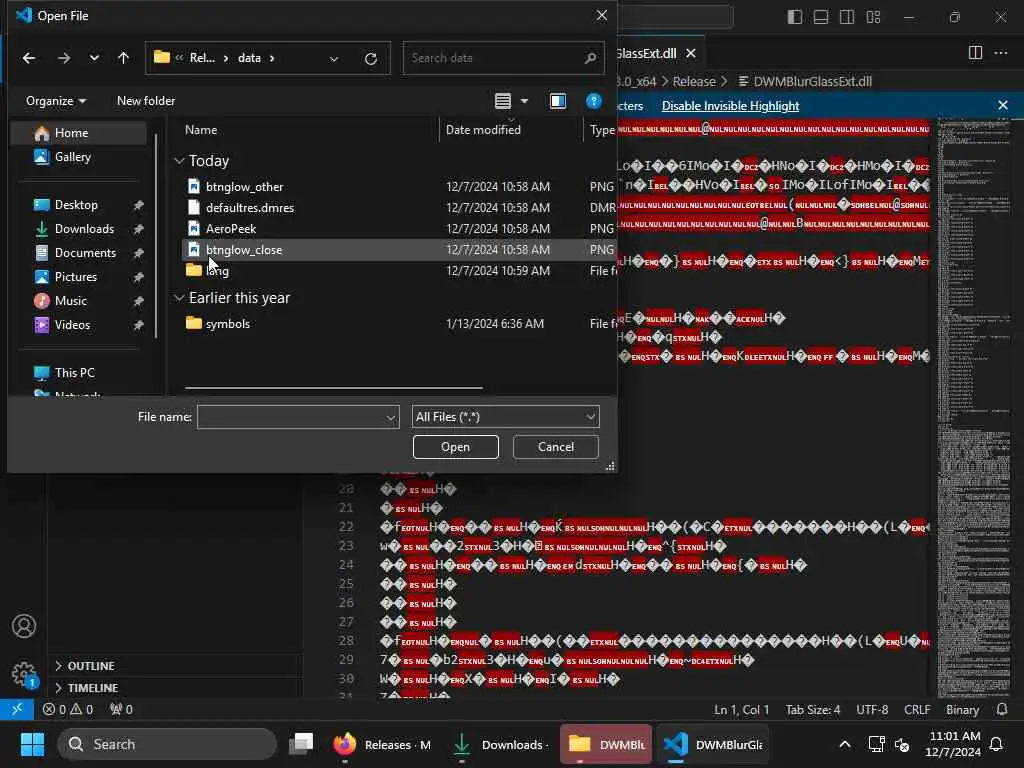Change file view layout icon
Viewport: 1024px width, 768px height.
503,101
